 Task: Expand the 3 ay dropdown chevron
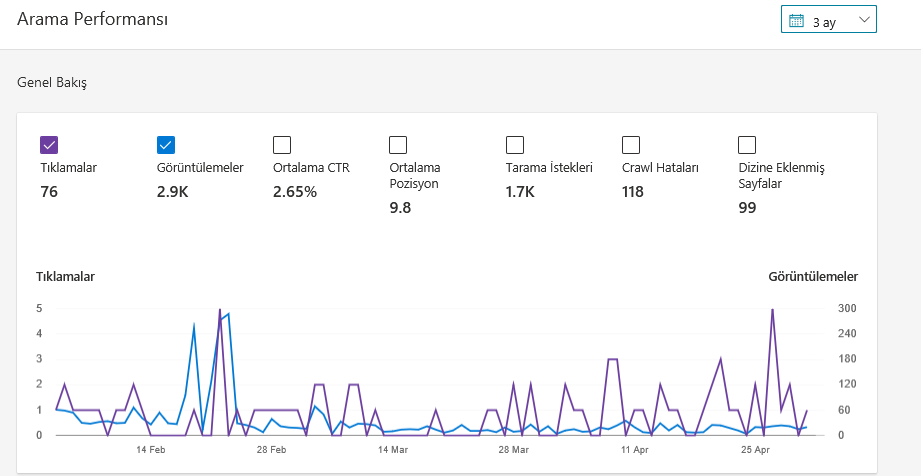pyautogui.click(x=864, y=19)
